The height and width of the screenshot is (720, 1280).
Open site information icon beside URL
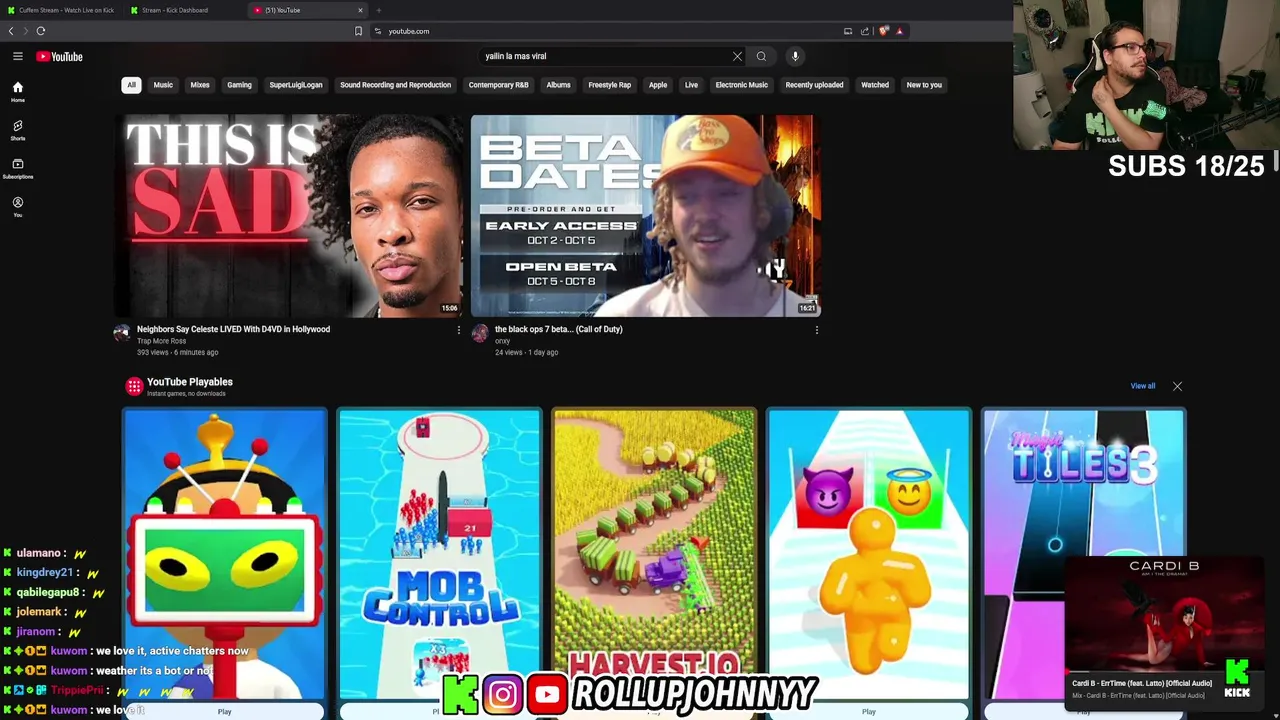pos(378,31)
